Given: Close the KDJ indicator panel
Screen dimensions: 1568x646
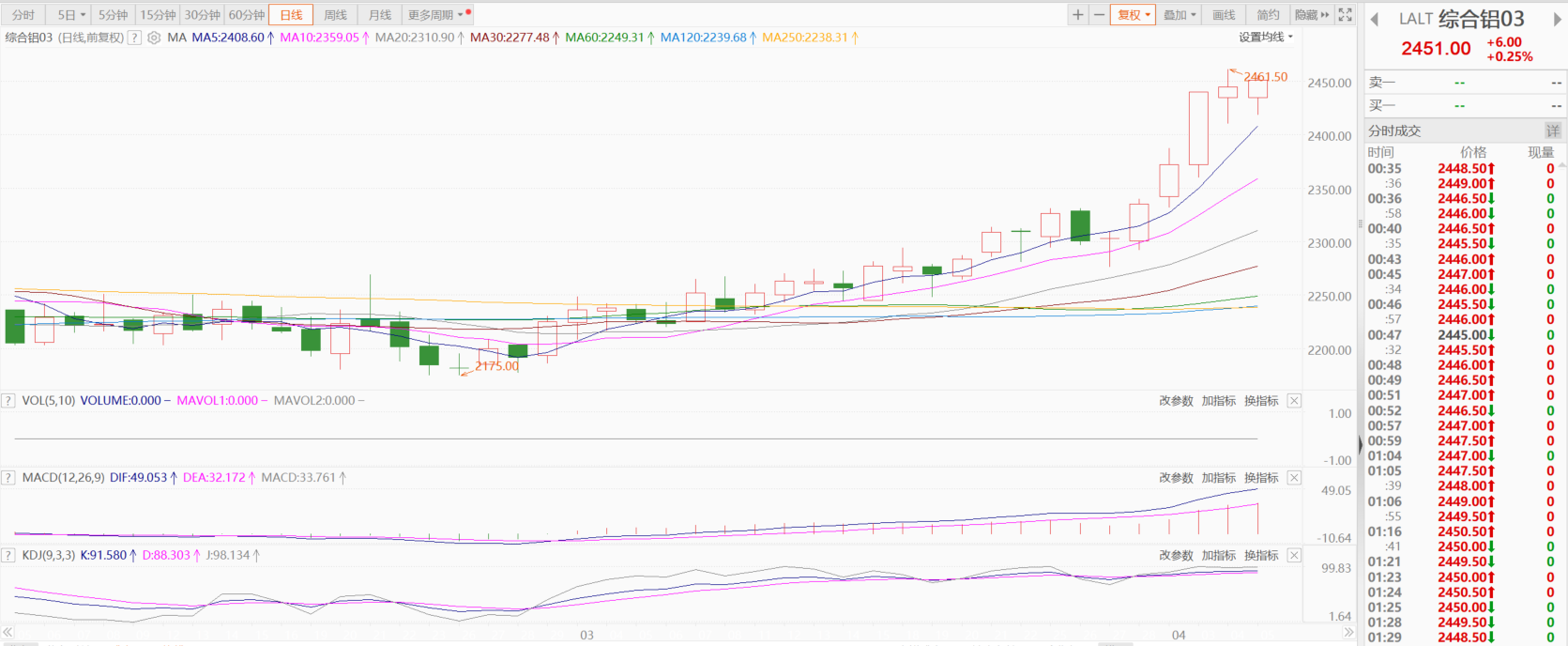Looking at the screenshot, I should tap(1294, 556).
